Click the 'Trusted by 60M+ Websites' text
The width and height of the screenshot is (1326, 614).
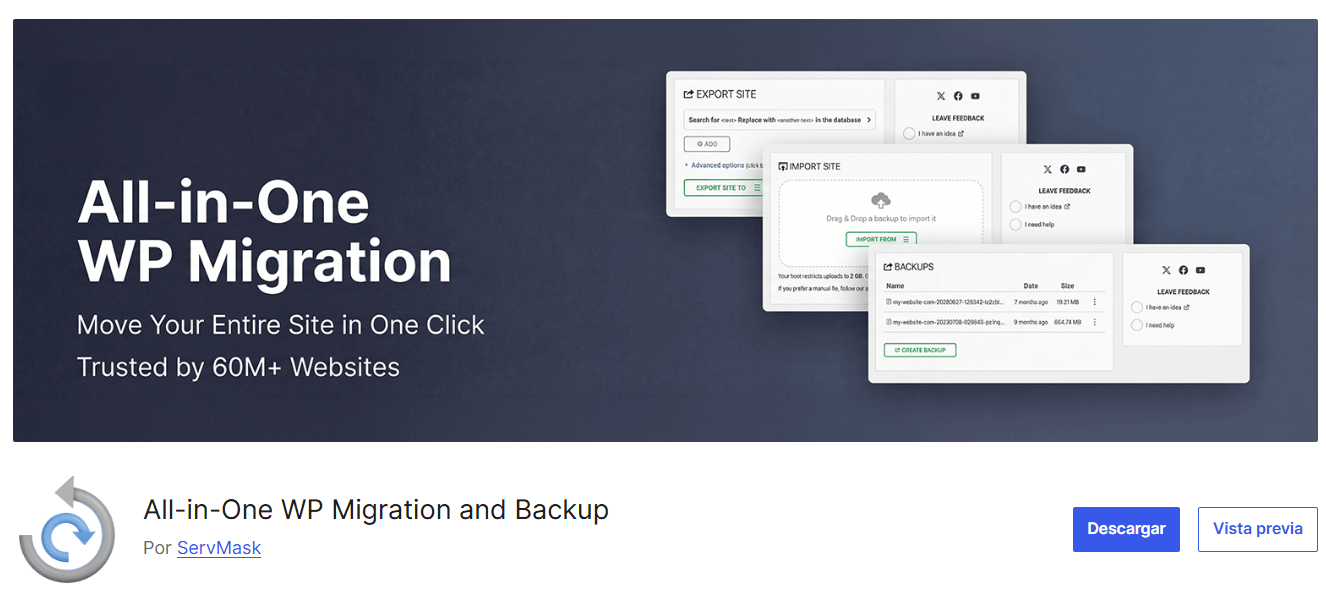click(x=238, y=367)
